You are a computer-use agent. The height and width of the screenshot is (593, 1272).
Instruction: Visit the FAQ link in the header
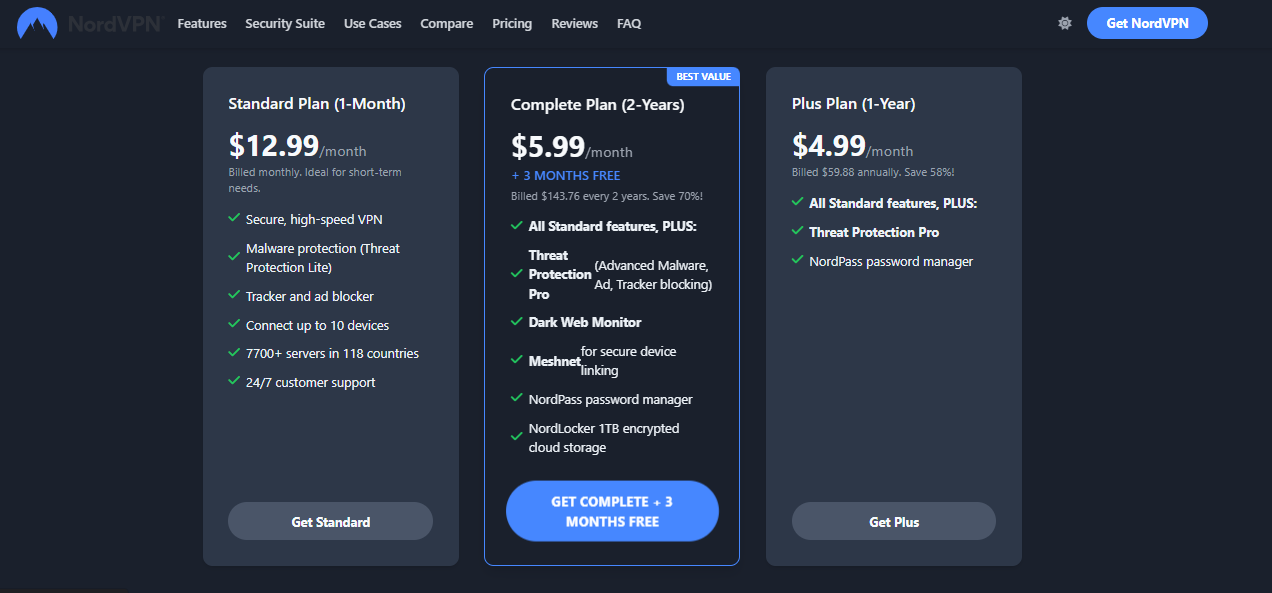coord(629,23)
